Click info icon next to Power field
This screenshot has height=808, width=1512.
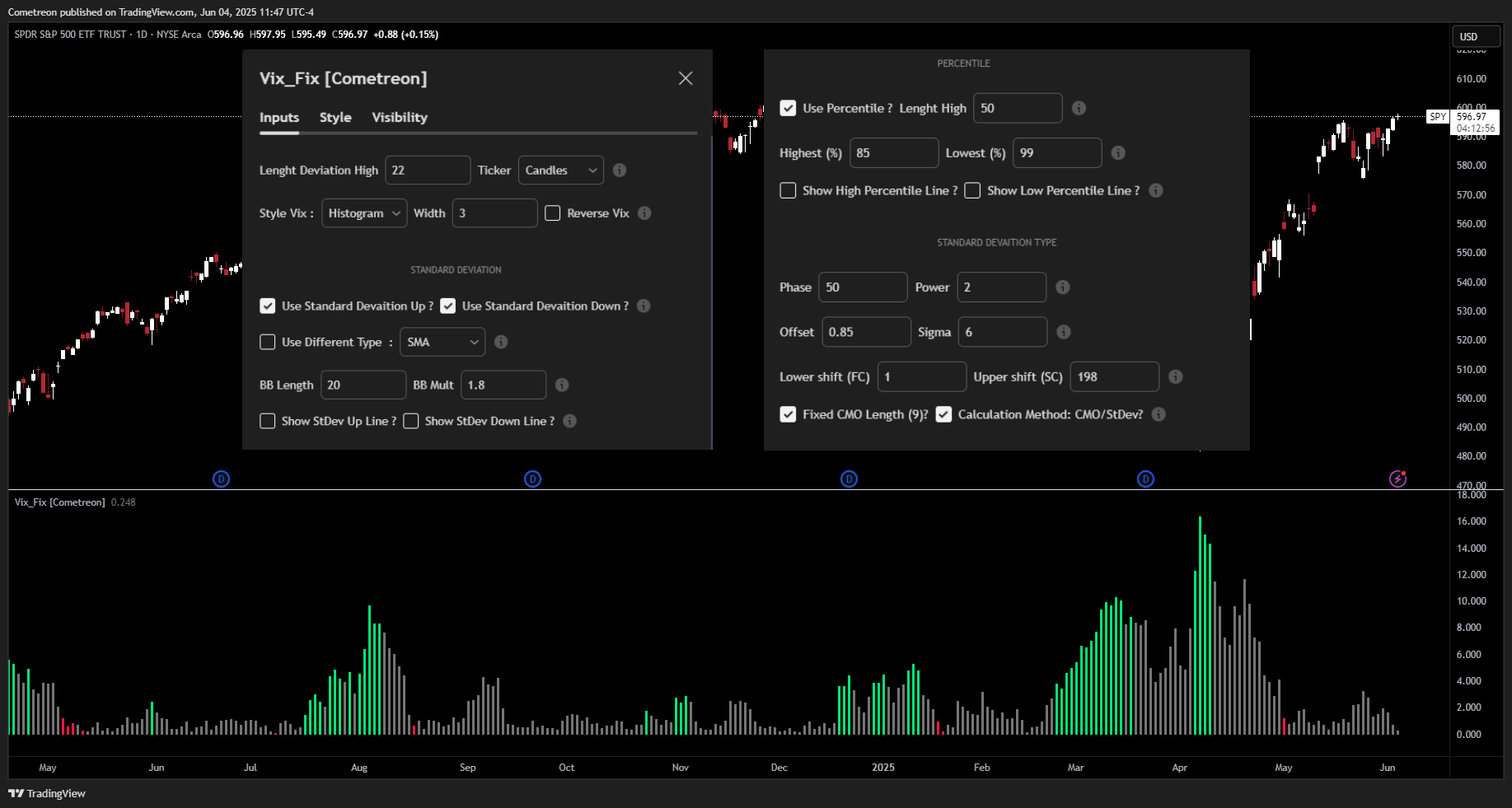click(1063, 287)
